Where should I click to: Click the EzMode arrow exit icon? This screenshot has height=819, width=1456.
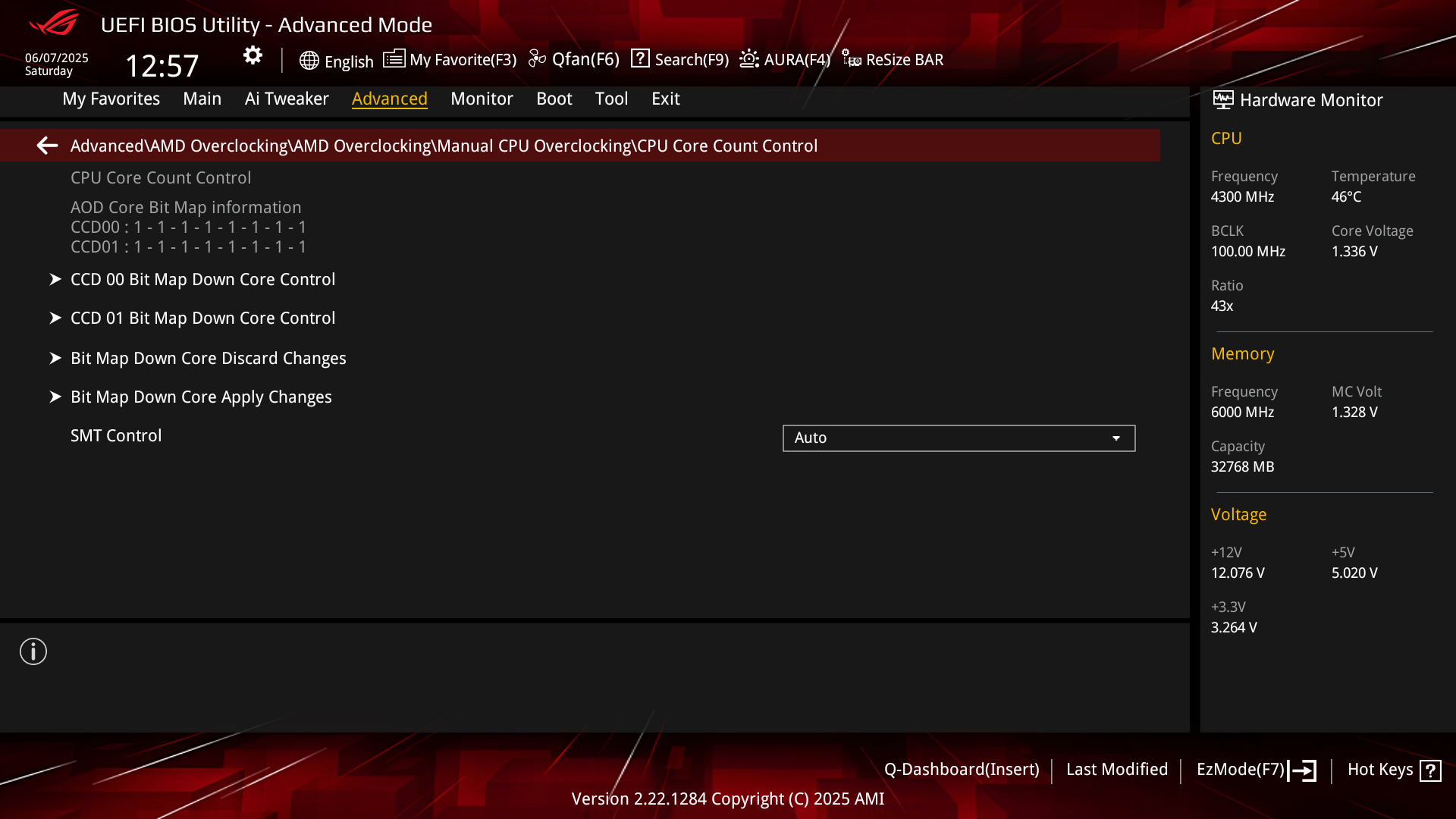(1302, 770)
